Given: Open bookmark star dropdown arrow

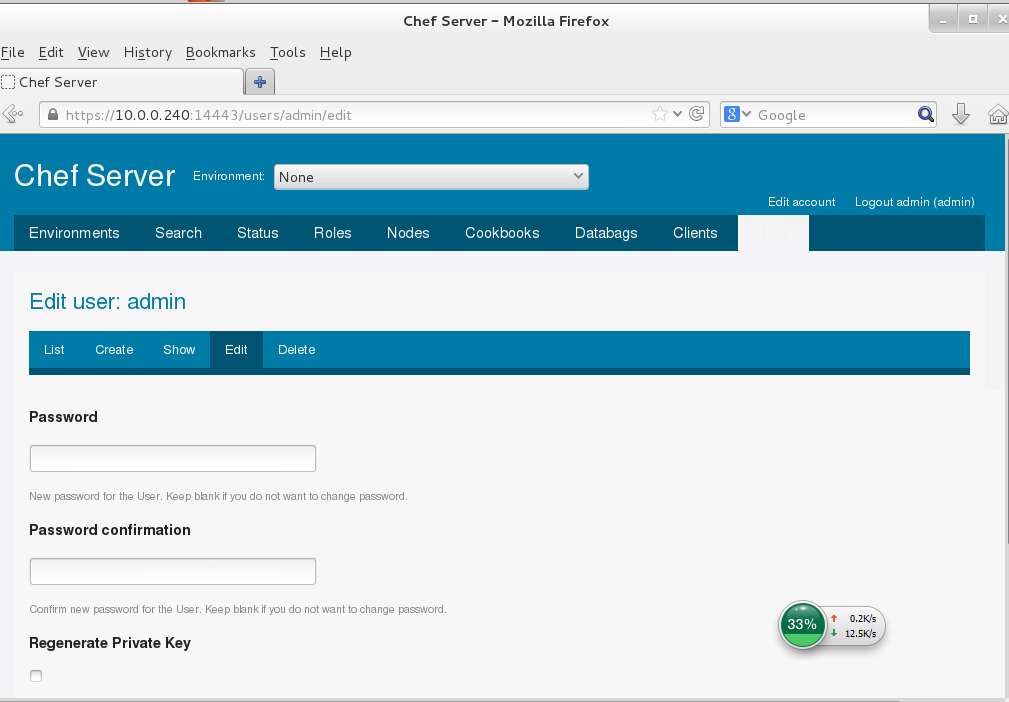Looking at the screenshot, I should click(x=677, y=115).
